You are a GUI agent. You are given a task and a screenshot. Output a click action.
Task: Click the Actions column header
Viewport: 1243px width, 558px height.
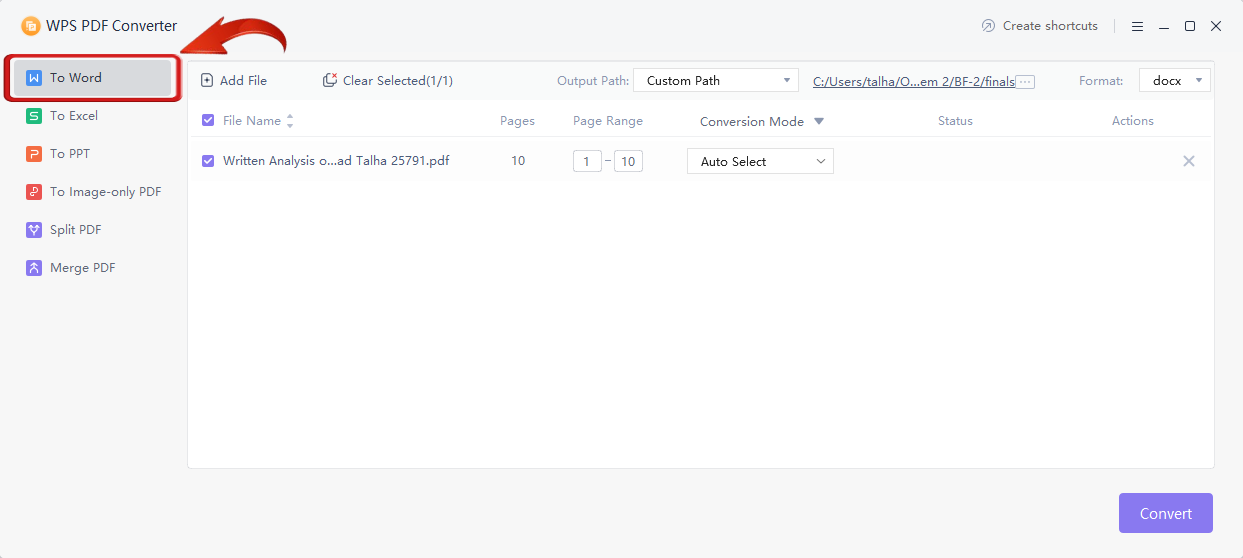click(x=1133, y=121)
